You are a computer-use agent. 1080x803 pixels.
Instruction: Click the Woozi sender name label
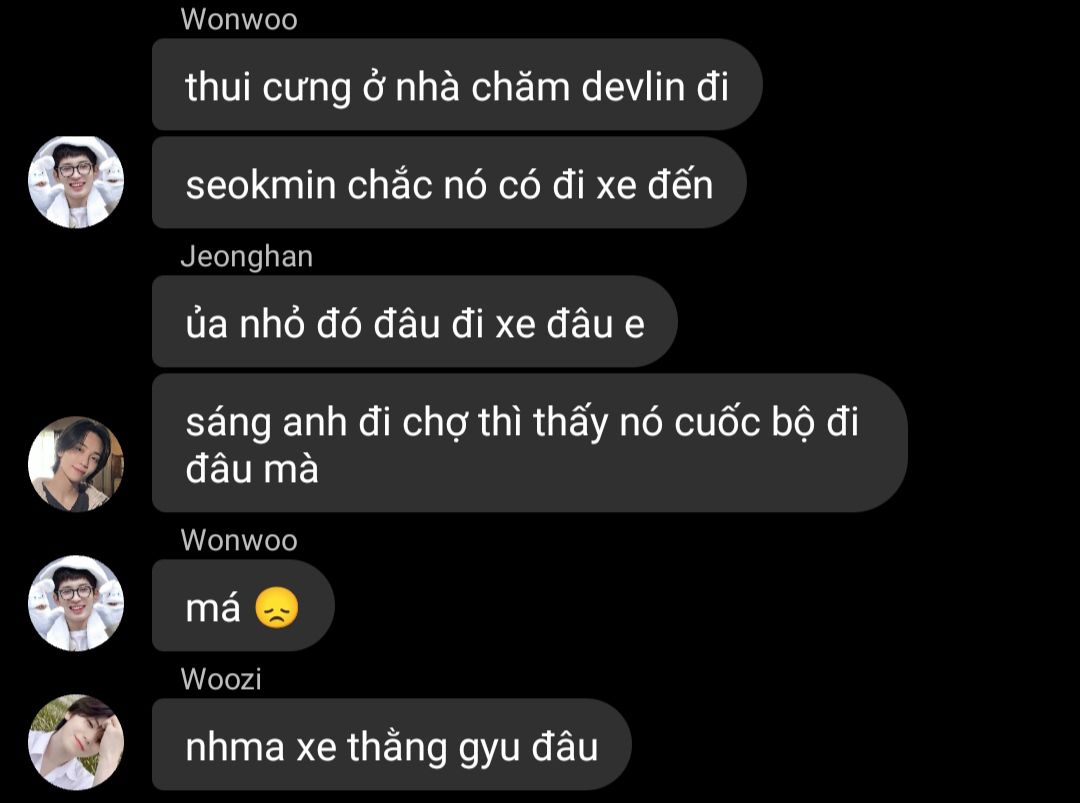pos(221,679)
